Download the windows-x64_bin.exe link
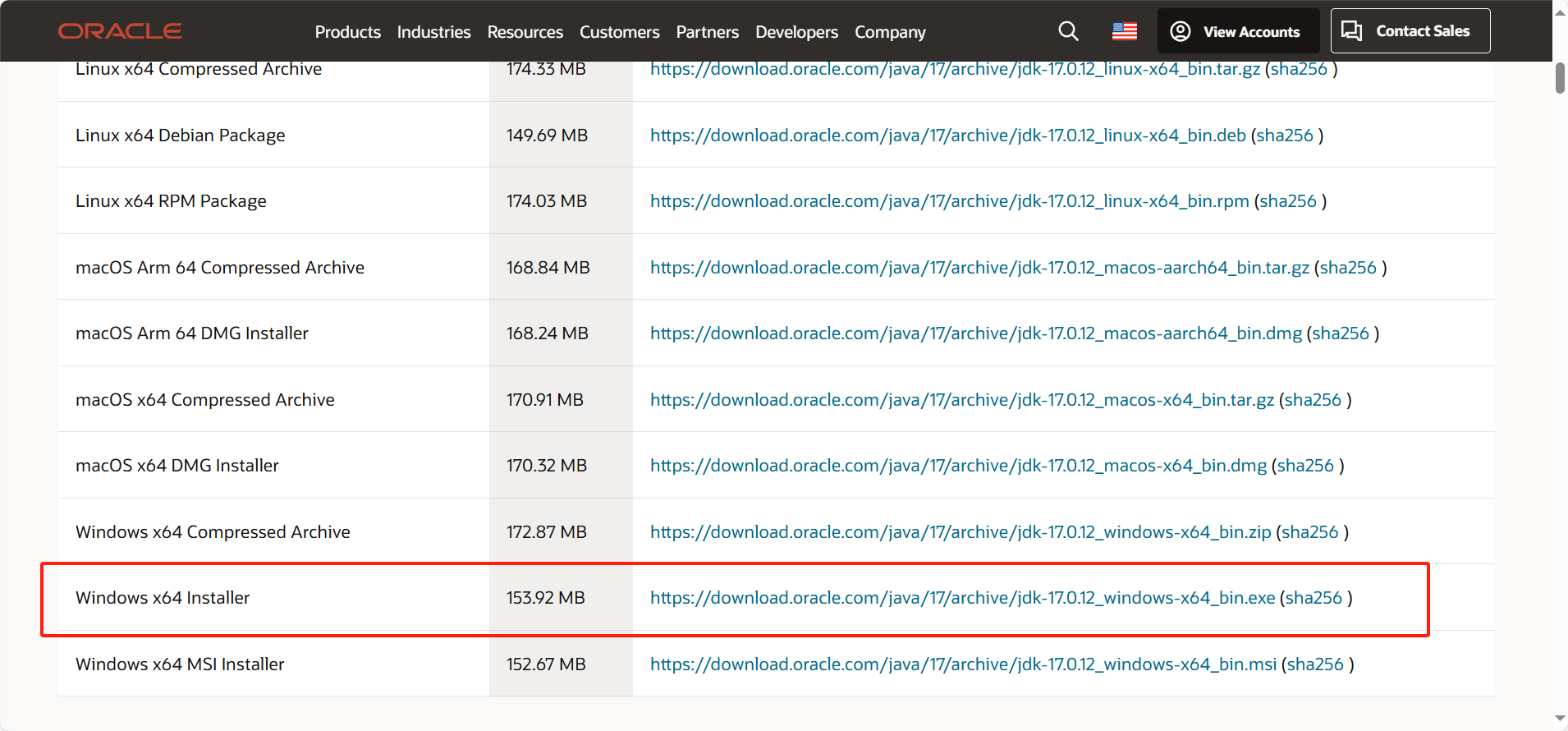 963,598
